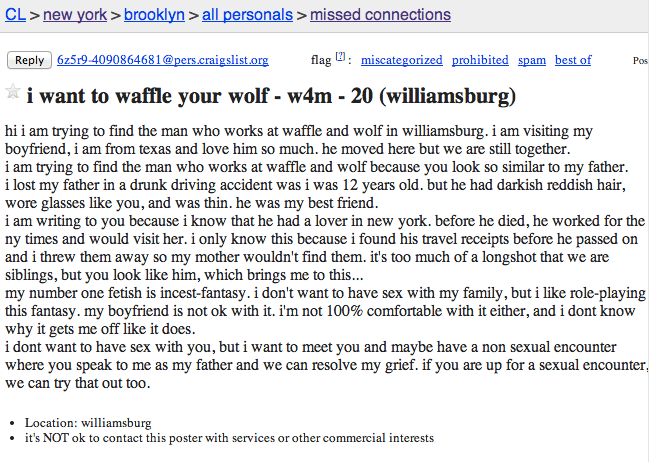The image size is (649, 462).
Task: Open the CL breadcrumb link
Action: pyautogui.click(x=15, y=15)
